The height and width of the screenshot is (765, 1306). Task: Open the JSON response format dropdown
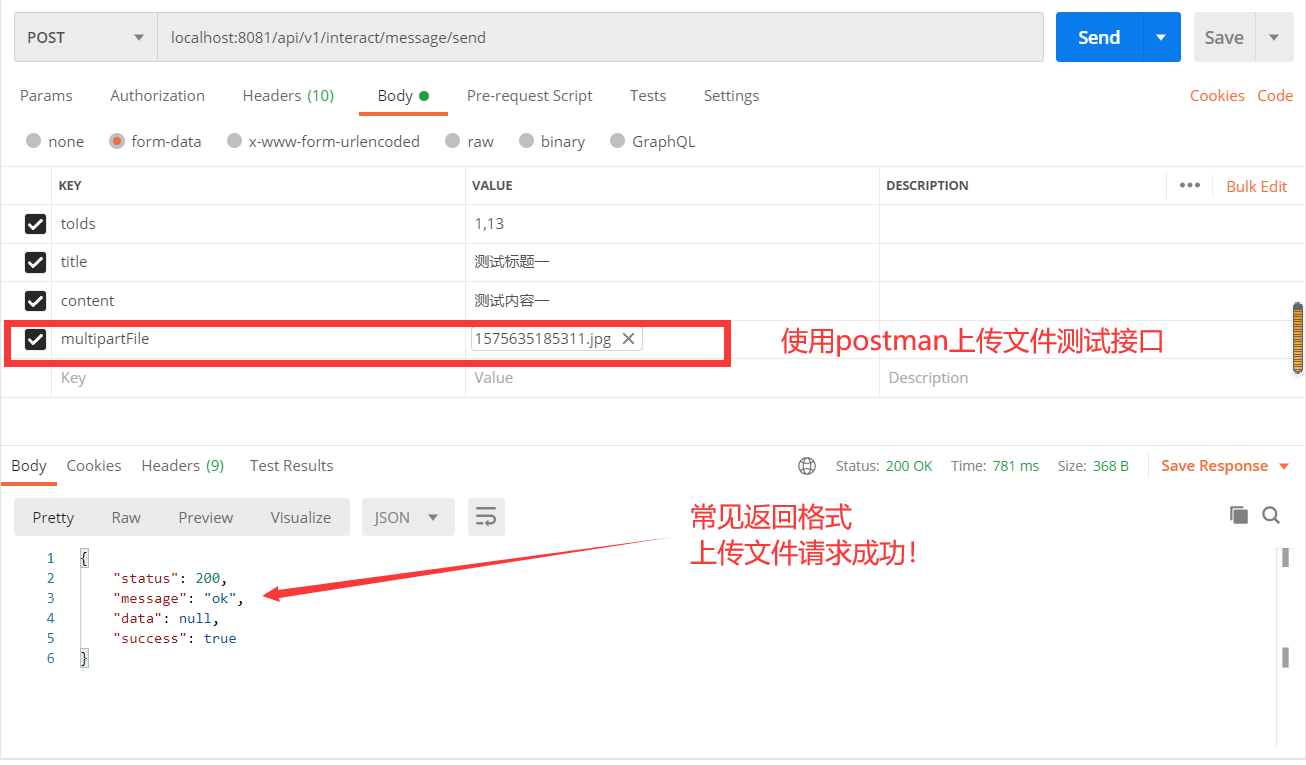(x=407, y=516)
